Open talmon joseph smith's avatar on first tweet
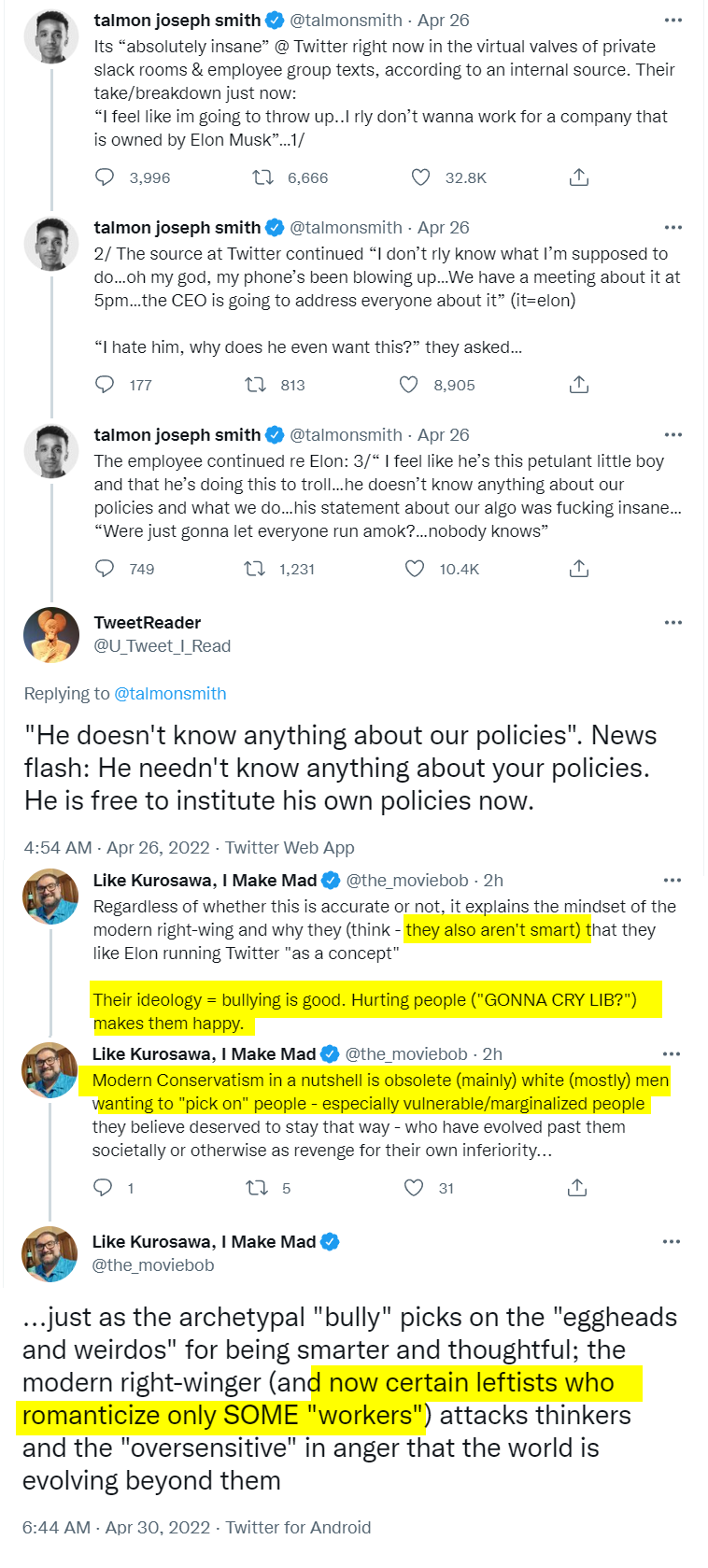 pos(51,36)
